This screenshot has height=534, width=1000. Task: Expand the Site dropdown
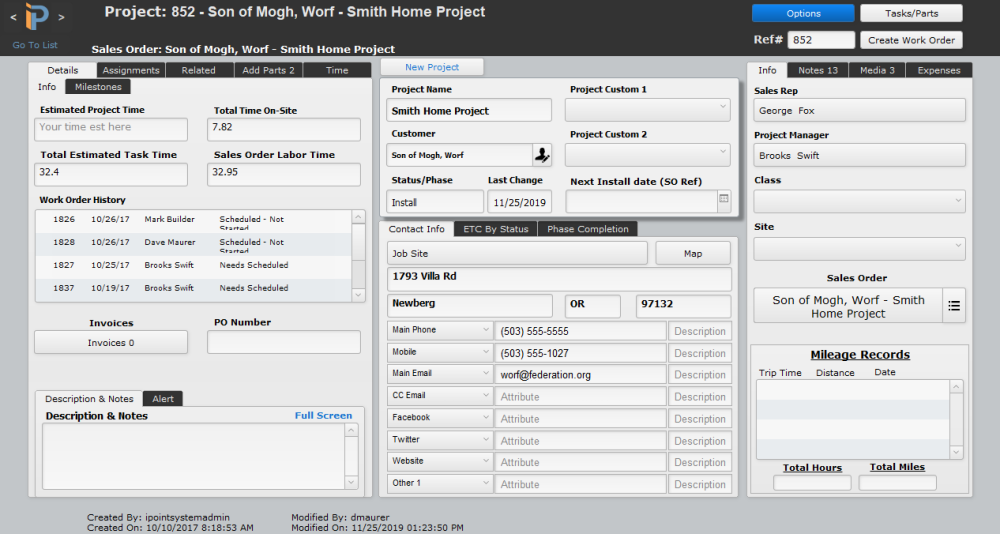click(859, 248)
